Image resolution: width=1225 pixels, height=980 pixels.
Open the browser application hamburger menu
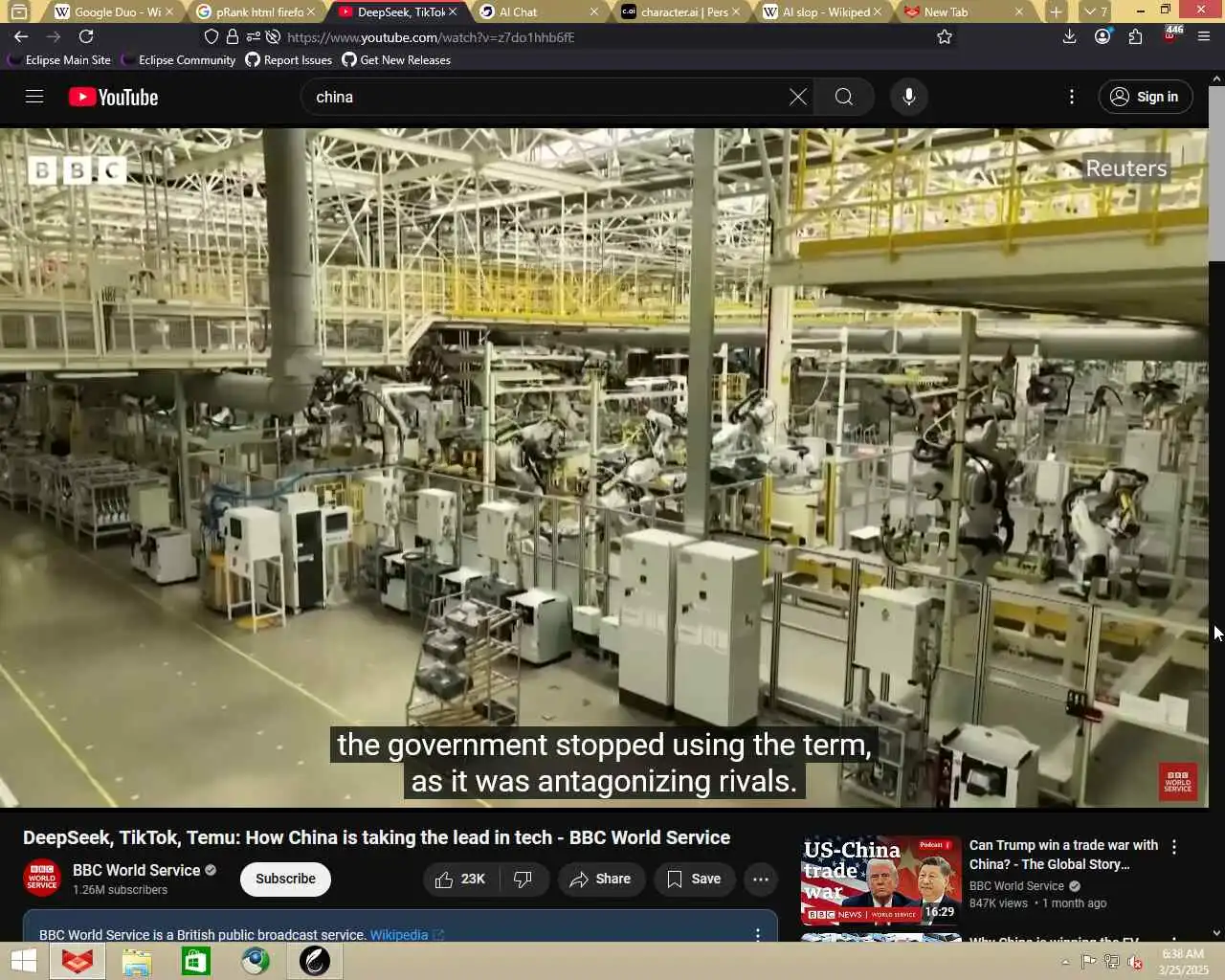[x=1204, y=36]
